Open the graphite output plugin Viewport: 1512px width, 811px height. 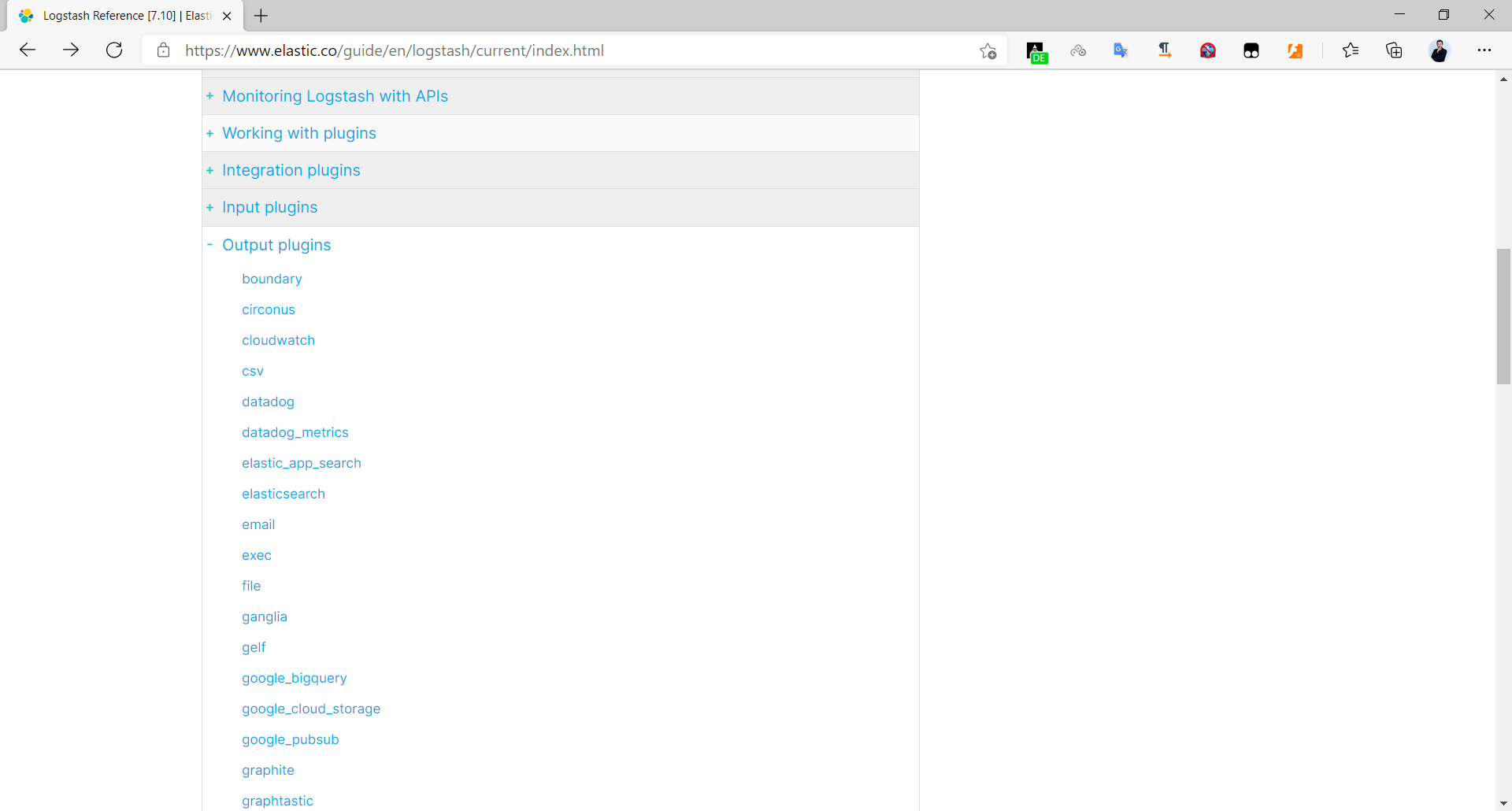pyautogui.click(x=268, y=770)
